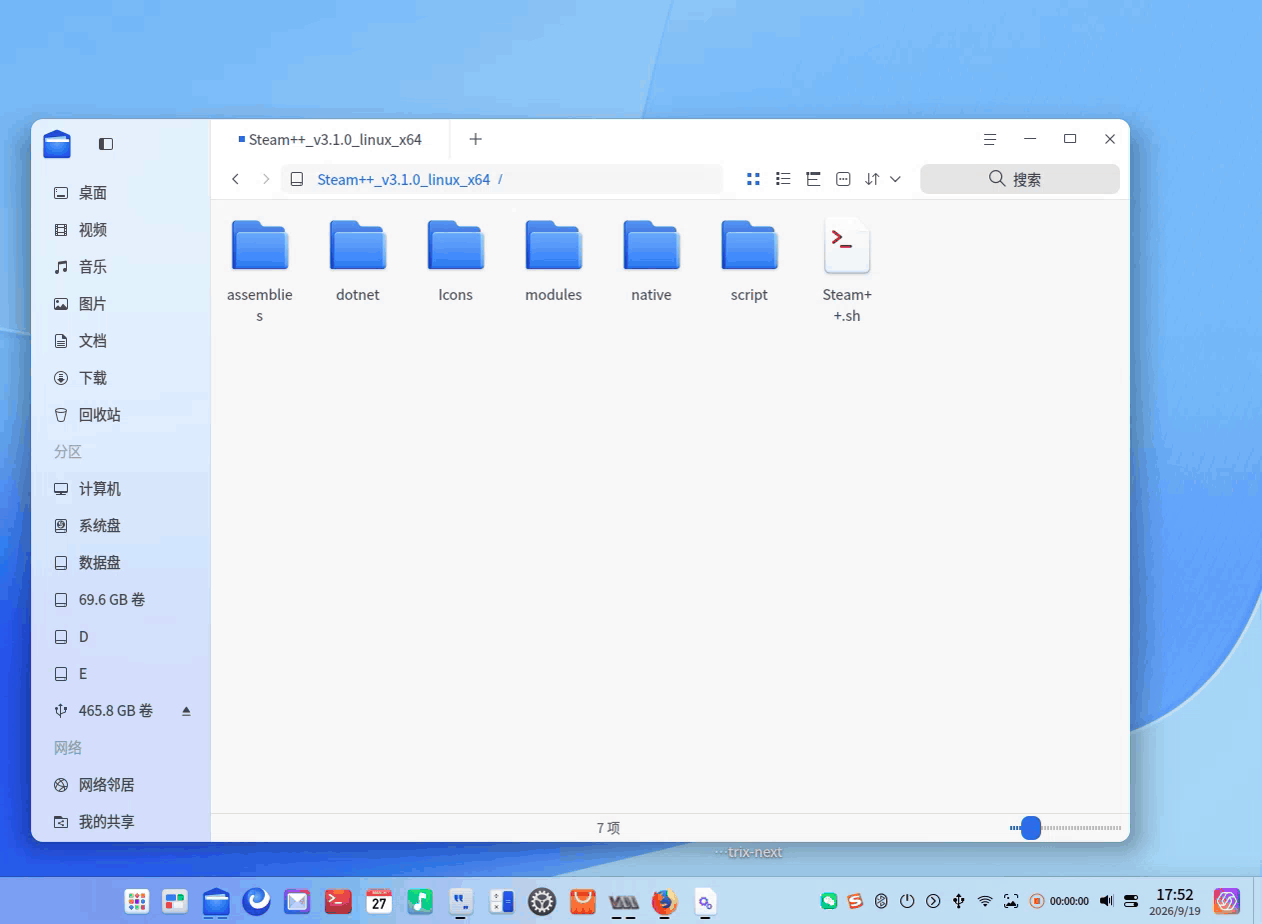Select the native folder
Image resolution: width=1262 pixels, height=924 pixels.
[652, 260]
